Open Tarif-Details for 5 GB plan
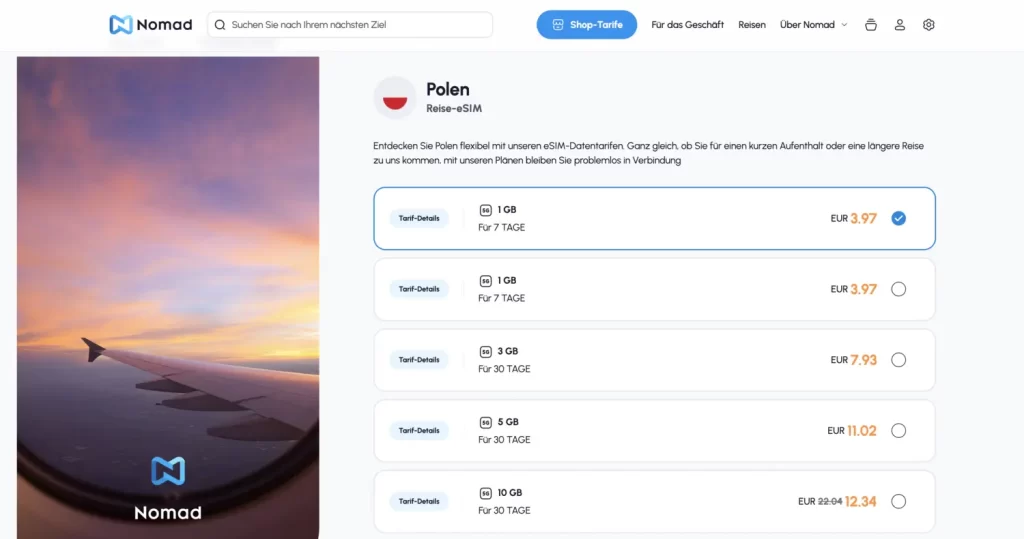Viewport: 1024px width, 539px height. (x=419, y=431)
